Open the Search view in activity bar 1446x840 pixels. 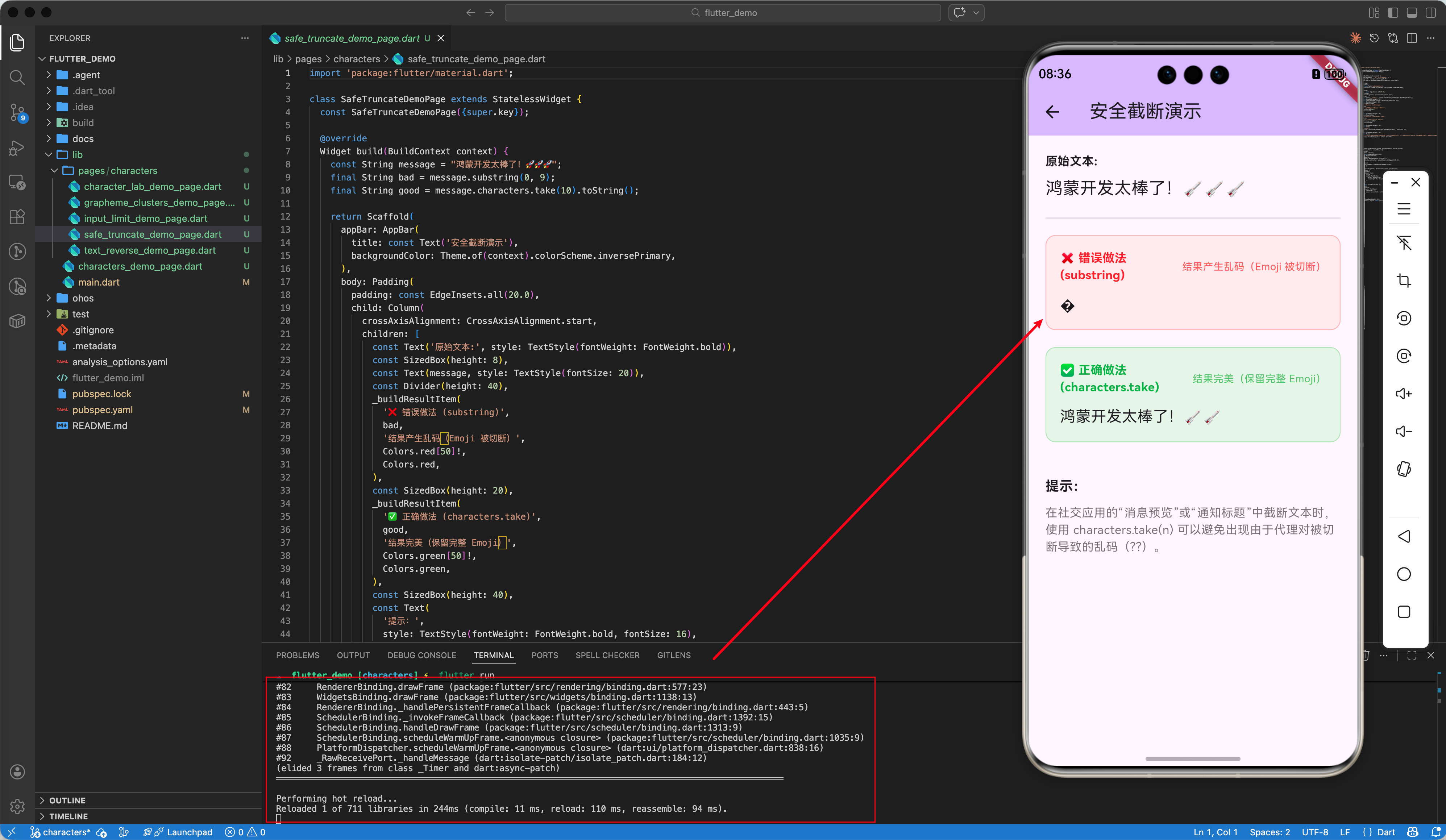click(x=17, y=78)
